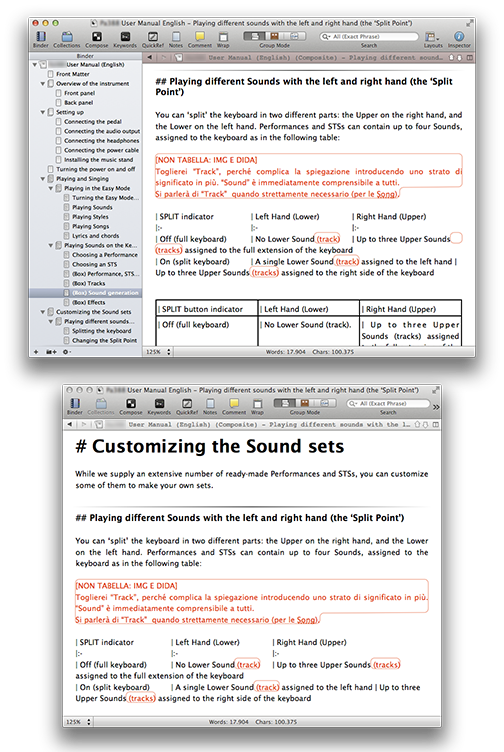Select Installing the music stand document
This screenshot has width=504, height=752.
(x=98, y=160)
